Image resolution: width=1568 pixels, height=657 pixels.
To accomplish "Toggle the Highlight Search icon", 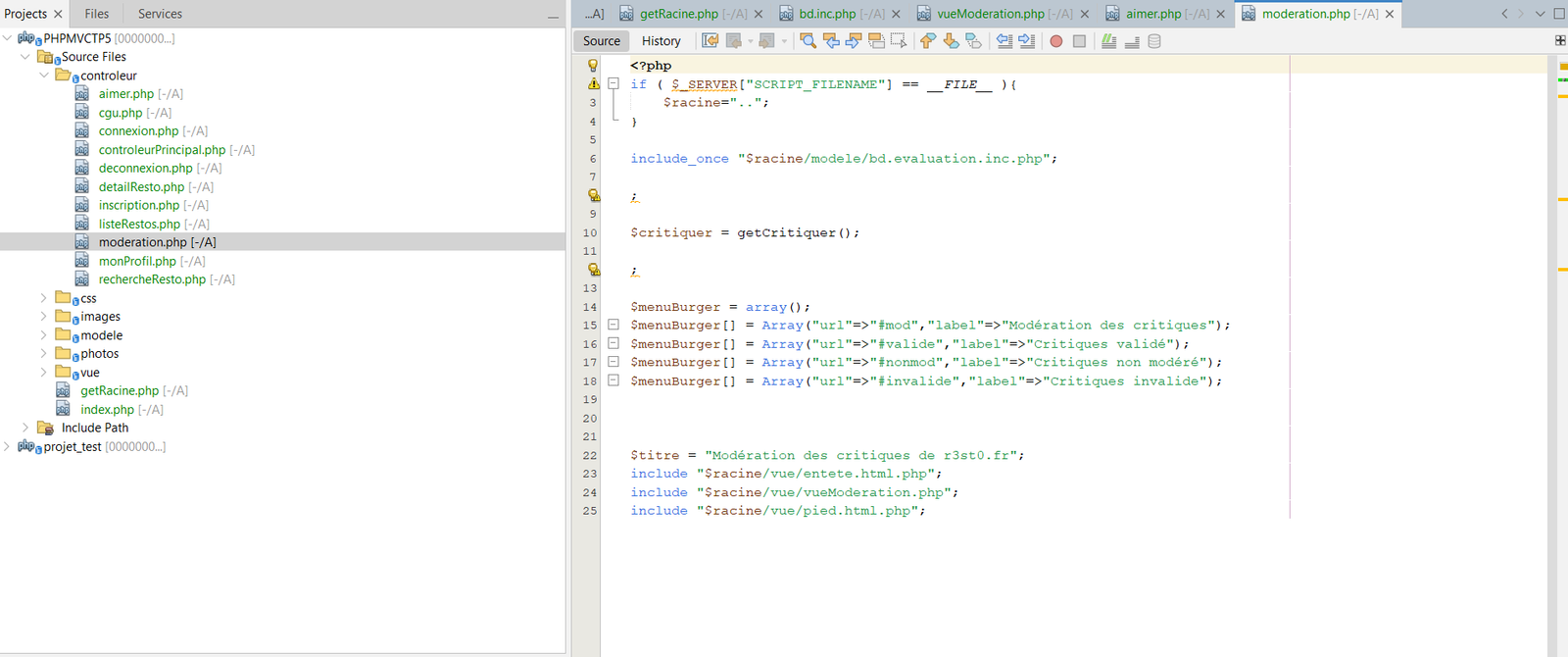I will click(x=876, y=41).
